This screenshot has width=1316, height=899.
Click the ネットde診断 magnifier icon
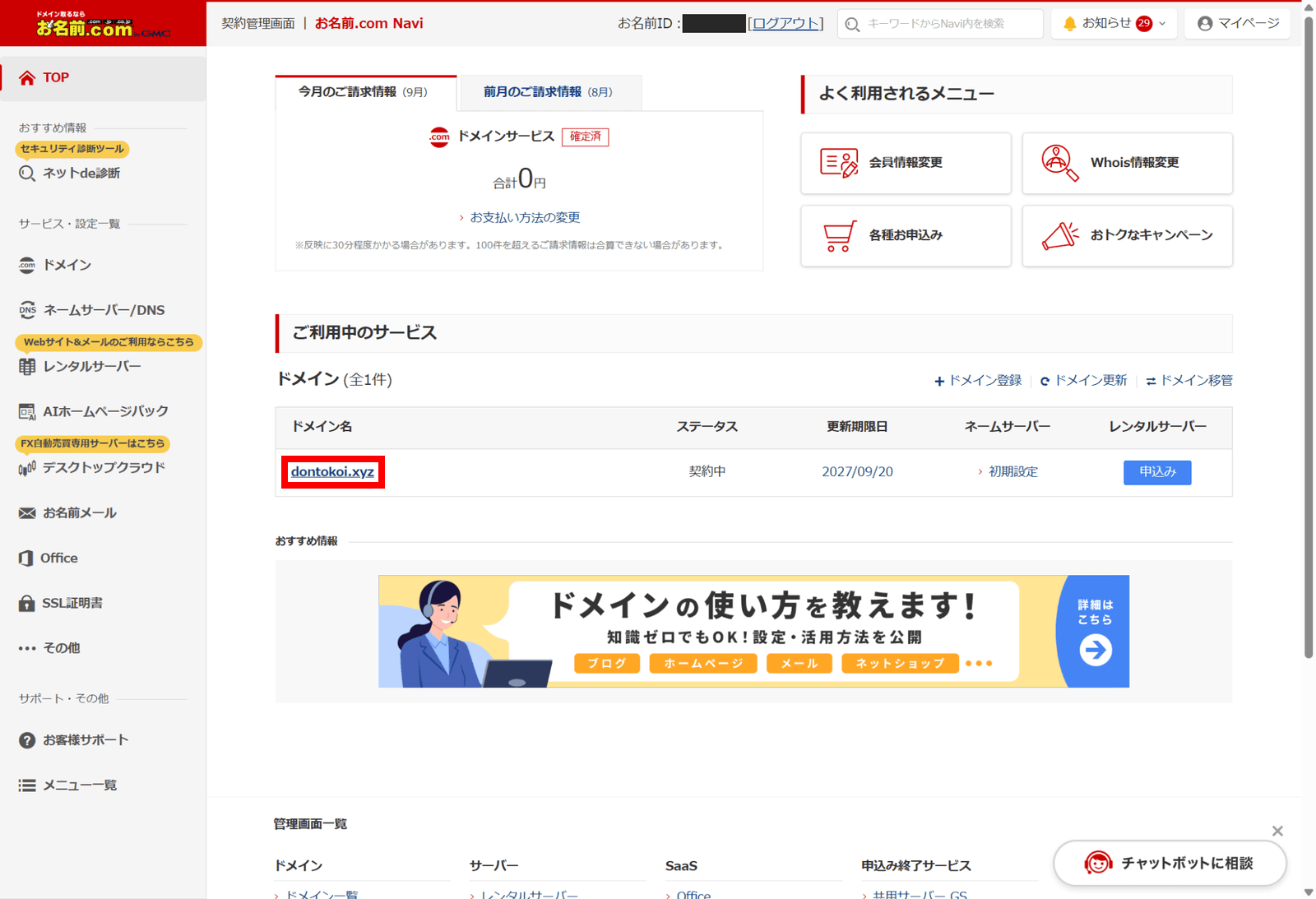[27, 174]
